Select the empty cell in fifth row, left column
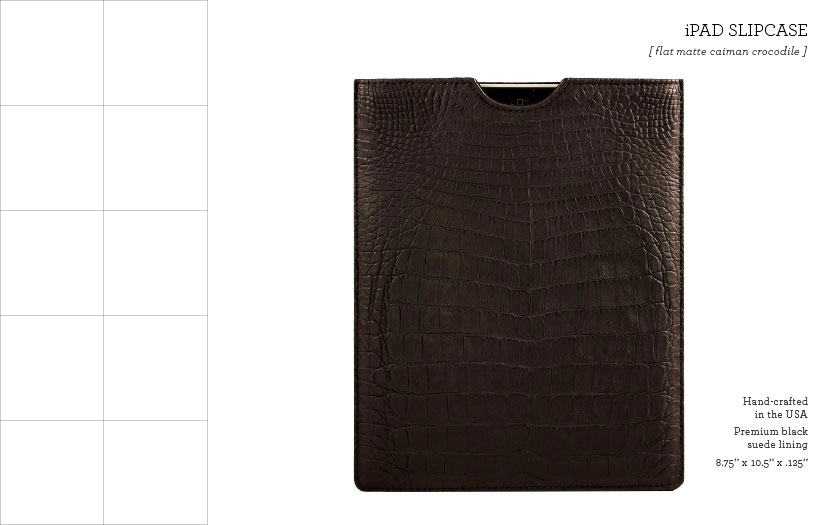The width and height of the screenshot is (830, 525). [51, 473]
